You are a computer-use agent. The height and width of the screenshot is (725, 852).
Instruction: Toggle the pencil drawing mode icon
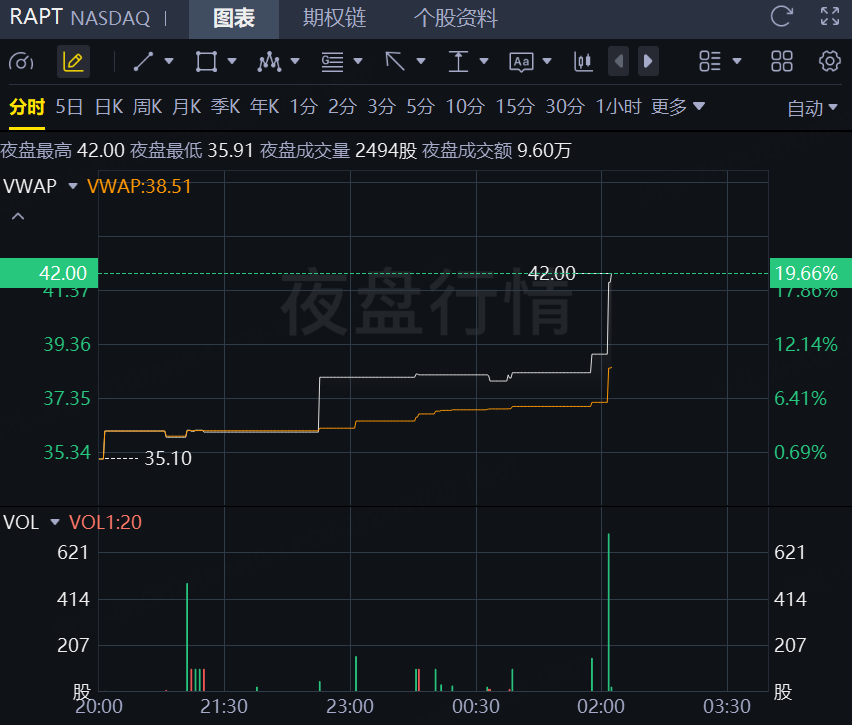[73, 61]
